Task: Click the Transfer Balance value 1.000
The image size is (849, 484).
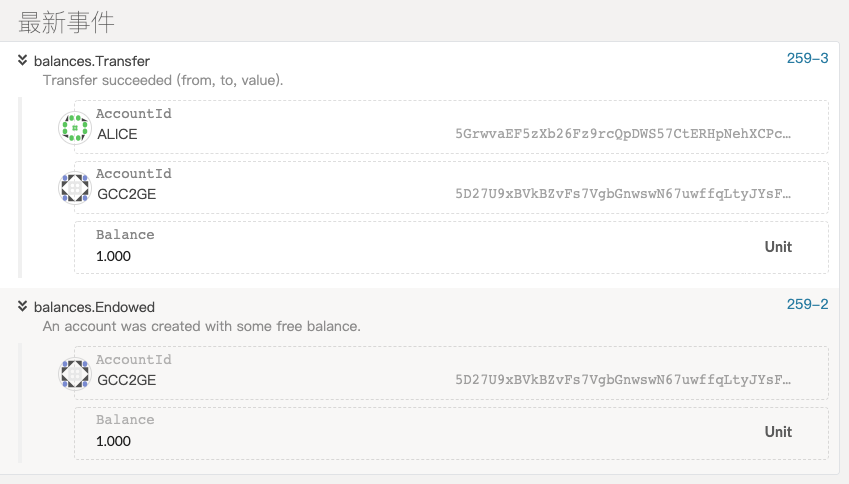Action: coord(113,256)
